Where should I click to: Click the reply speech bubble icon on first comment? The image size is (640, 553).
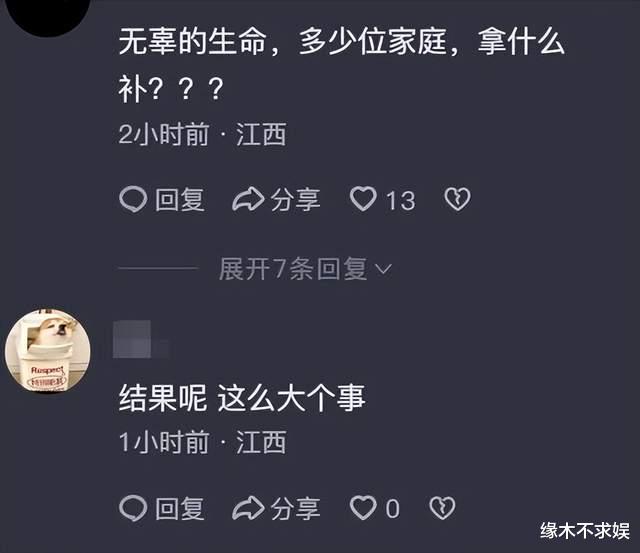point(133,200)
